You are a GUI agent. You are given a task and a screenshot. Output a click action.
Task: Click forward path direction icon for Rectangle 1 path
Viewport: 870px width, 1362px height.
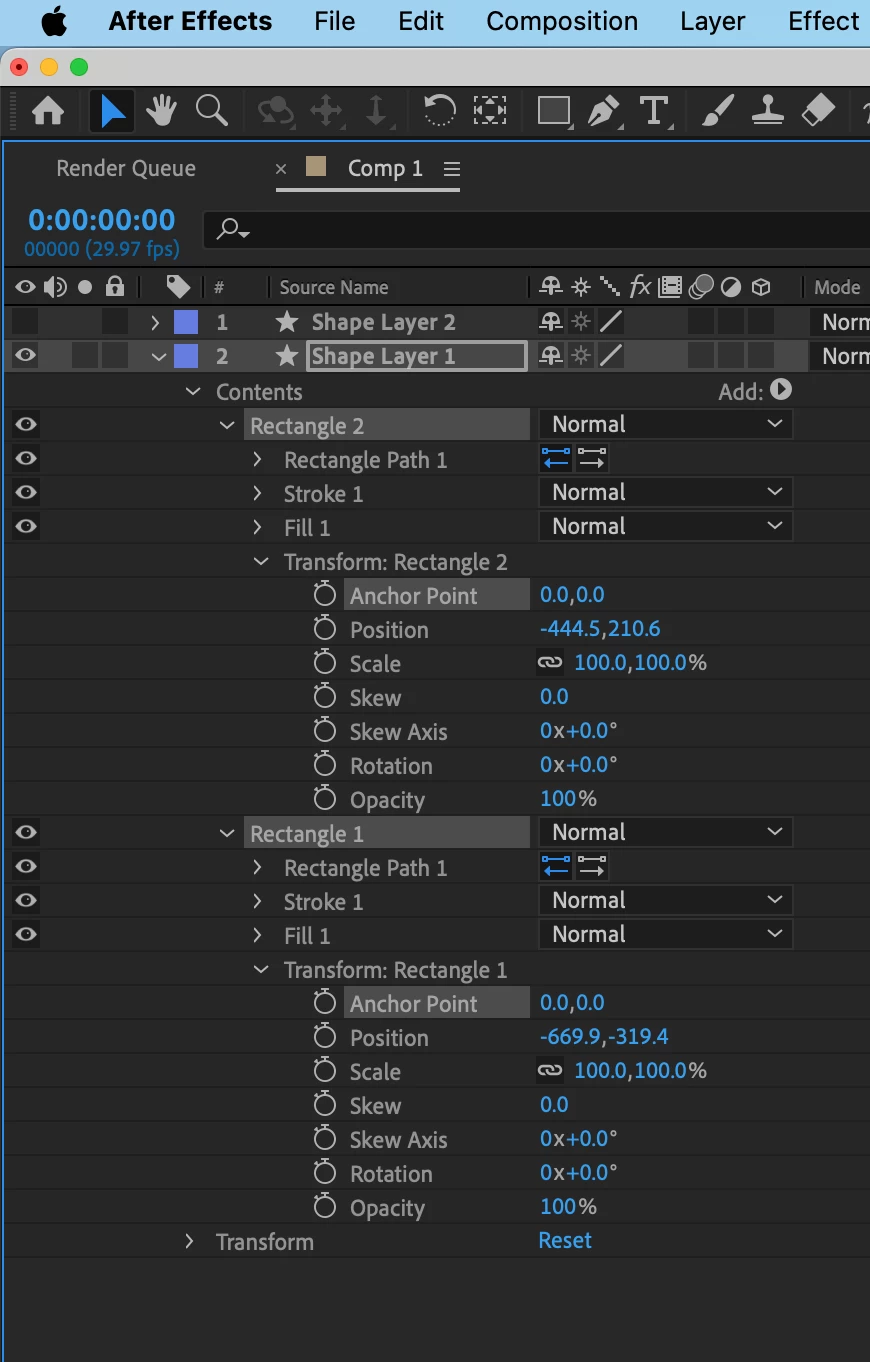[592, 867]
